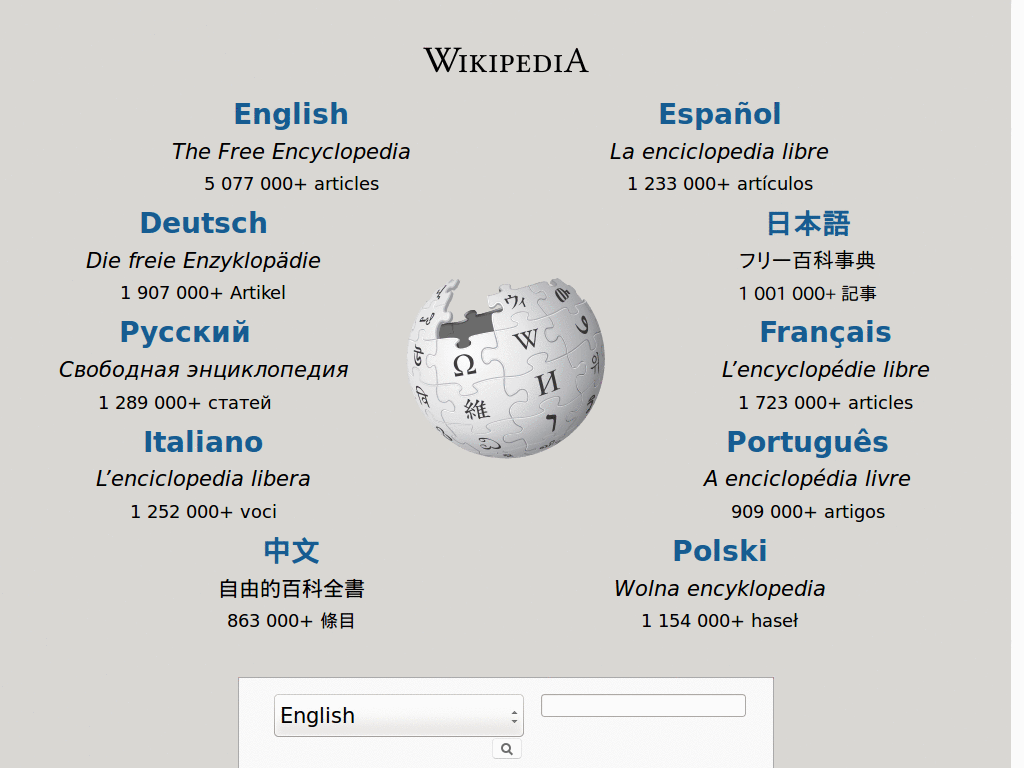Click the Wikipedia puzzle globe logo
Screen dimensions: 1024x768
coord(506,368)
